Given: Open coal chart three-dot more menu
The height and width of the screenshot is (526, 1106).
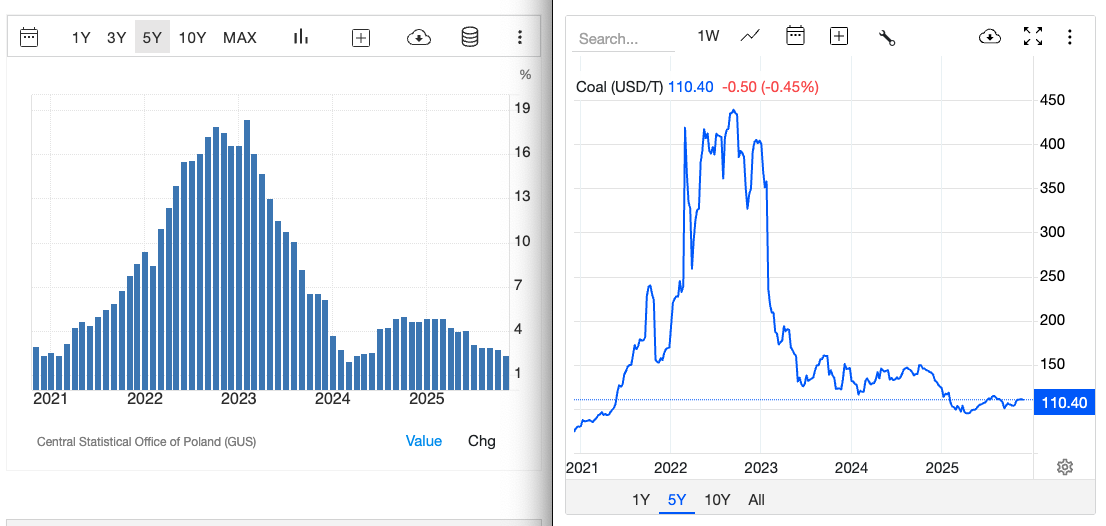Looking at the screenshot, I should 1070,37.
